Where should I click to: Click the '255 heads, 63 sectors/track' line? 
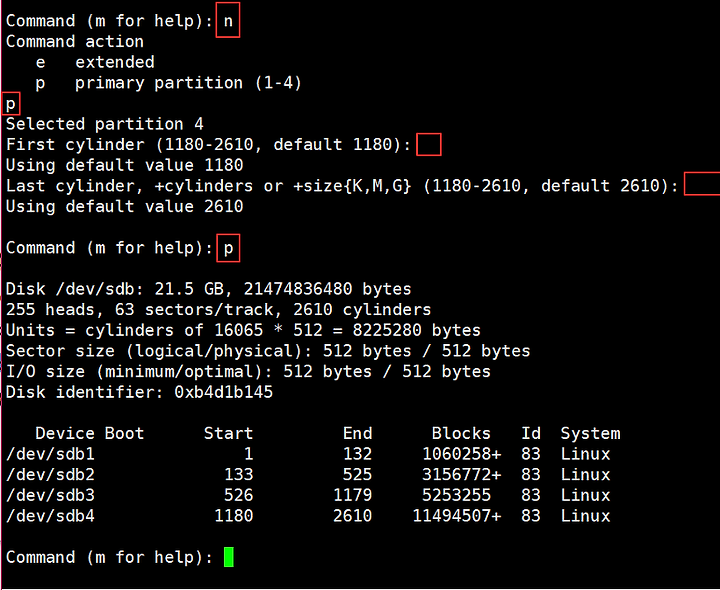pos(218,309)
